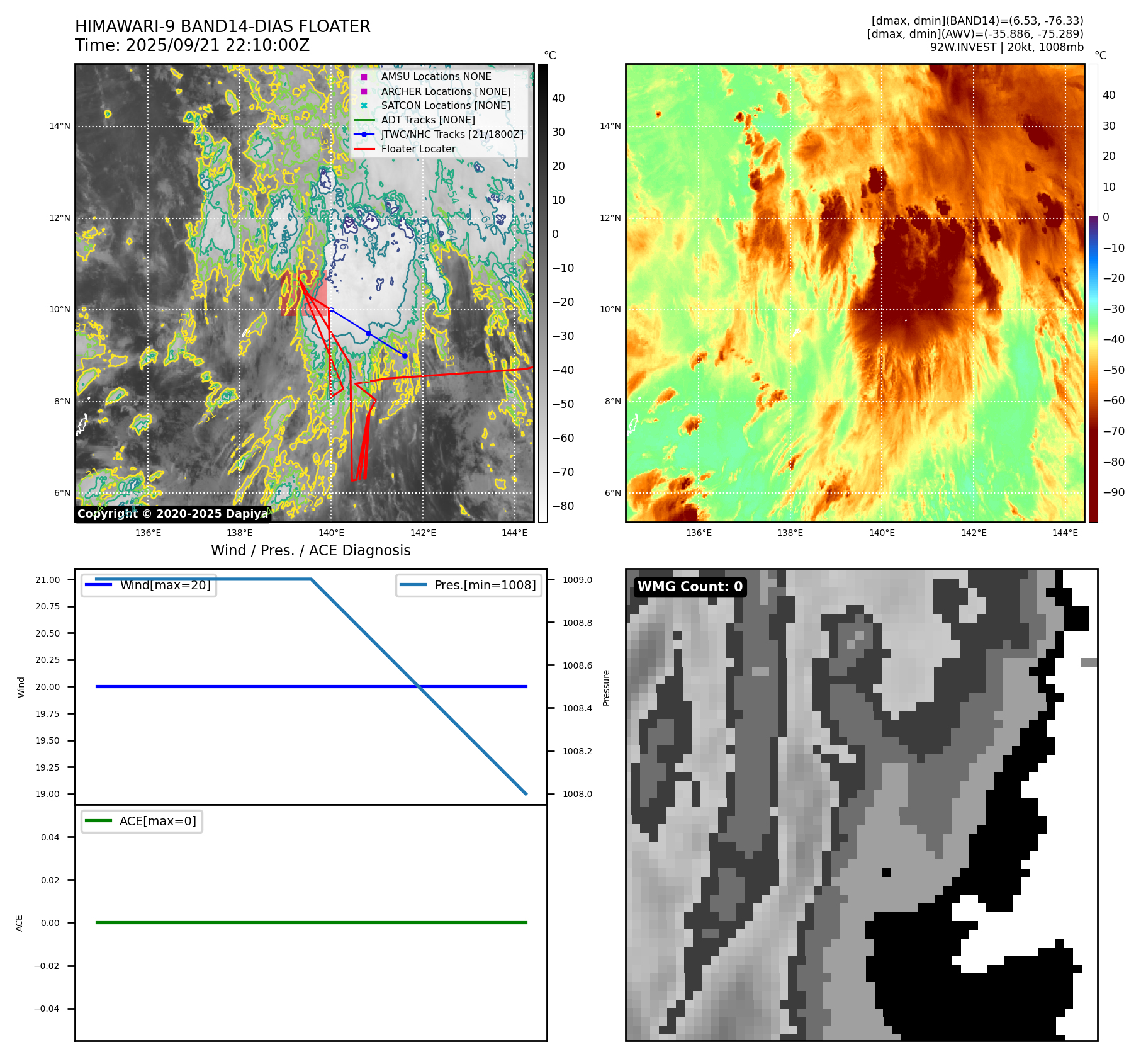Click the JTWC/NHC Tracks [21/1800Z] legend label

pyautogui.click(x=452, y=135)
